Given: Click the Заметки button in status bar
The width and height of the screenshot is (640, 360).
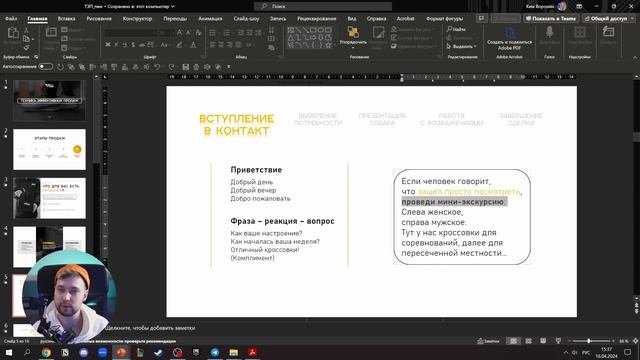Looking at the screenshot, I should pos(488,341).
